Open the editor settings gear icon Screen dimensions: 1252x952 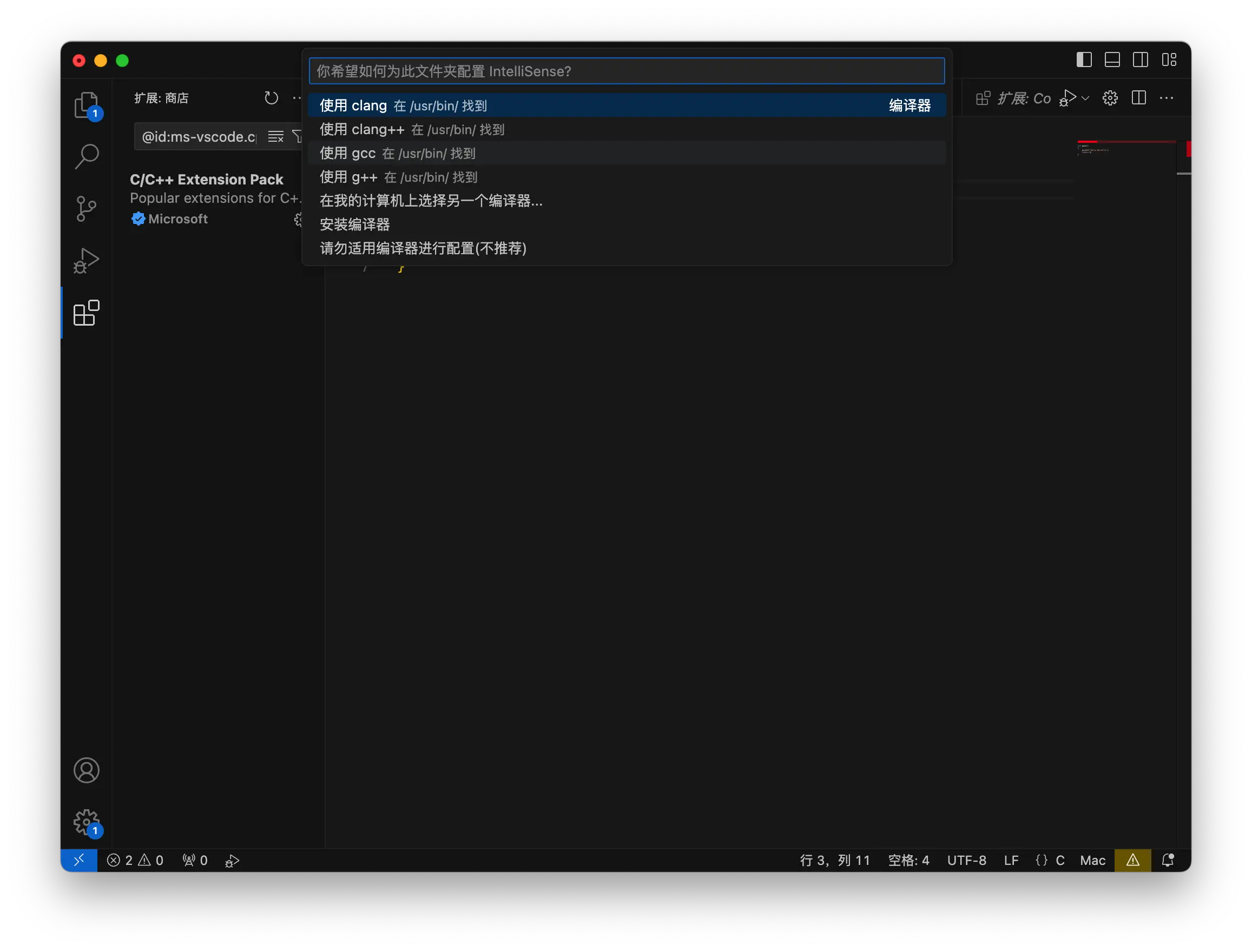point(1110,98)
